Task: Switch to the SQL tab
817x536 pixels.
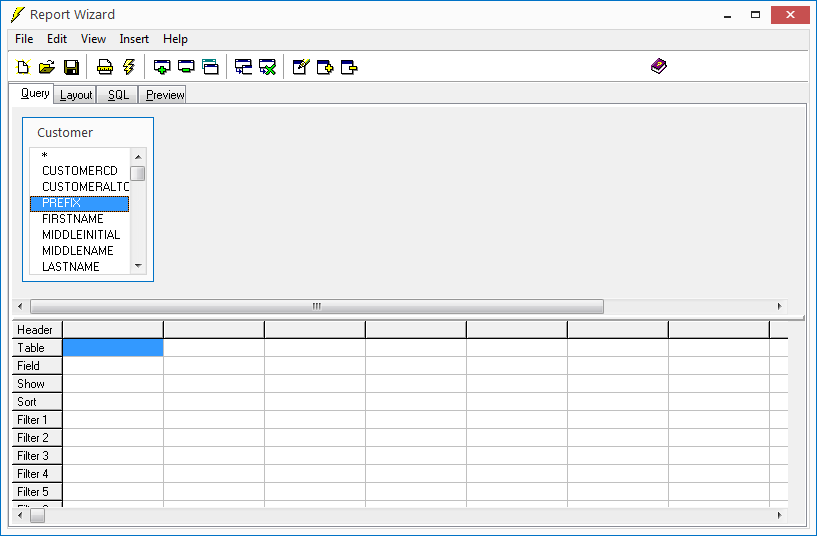Action: click(x=118, y=95)
